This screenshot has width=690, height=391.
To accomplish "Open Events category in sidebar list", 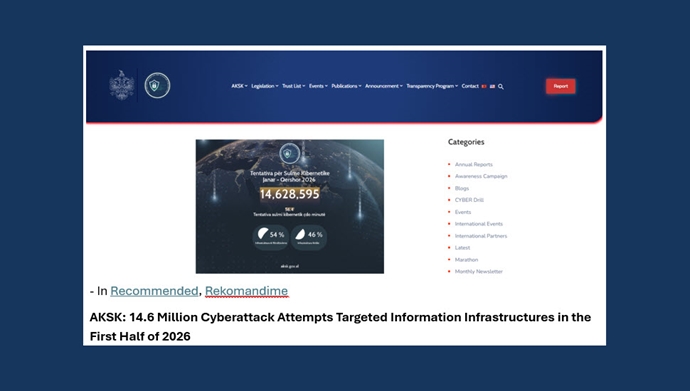I will 463,212.
